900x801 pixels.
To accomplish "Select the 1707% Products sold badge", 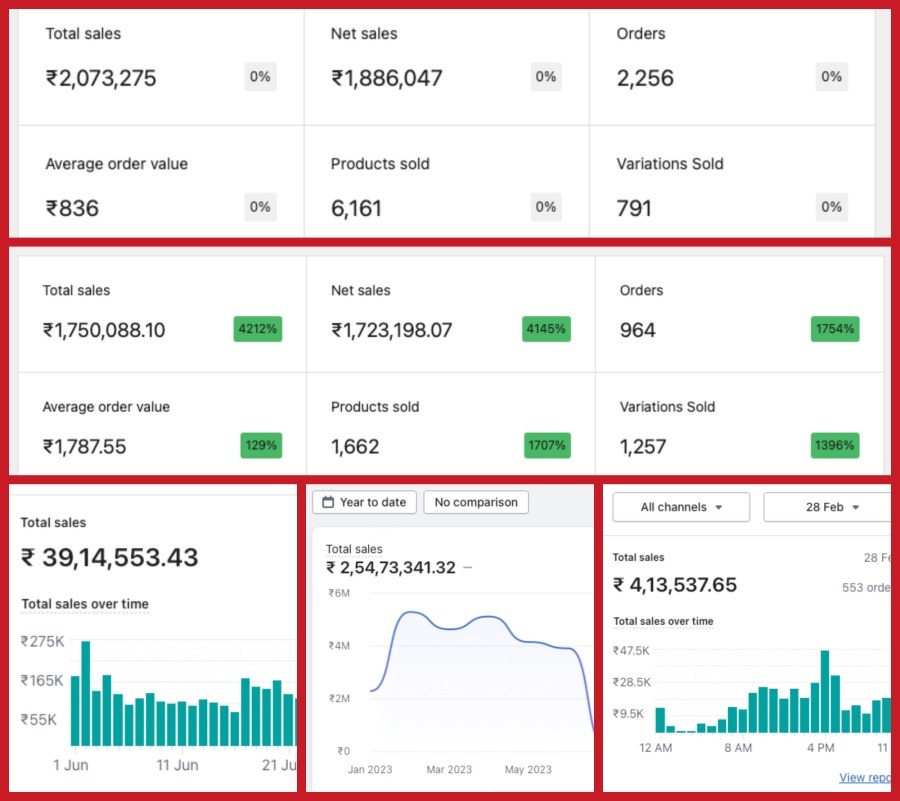I will click(546, 445).
